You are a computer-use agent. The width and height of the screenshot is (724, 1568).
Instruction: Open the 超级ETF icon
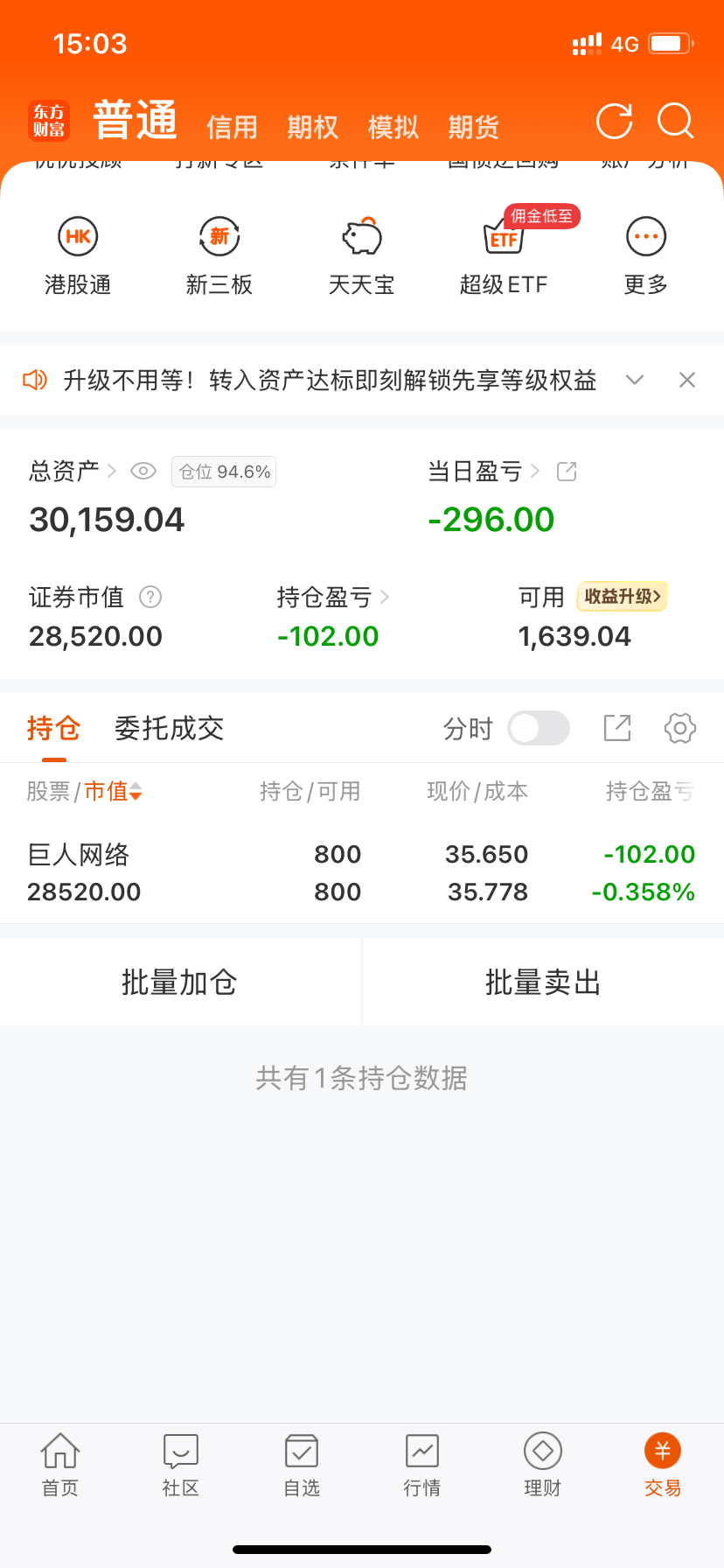pos(504,237)
